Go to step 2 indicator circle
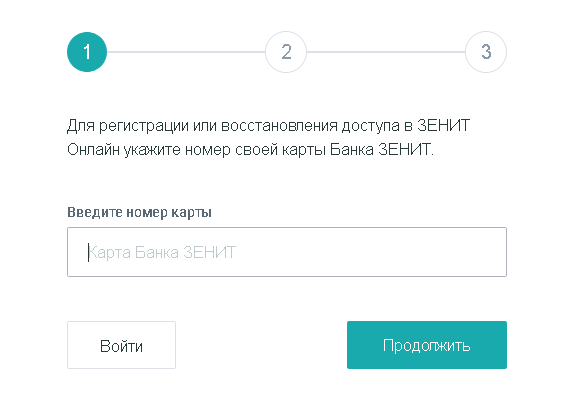This screenshot has height=402, width=579. point(286,52)
